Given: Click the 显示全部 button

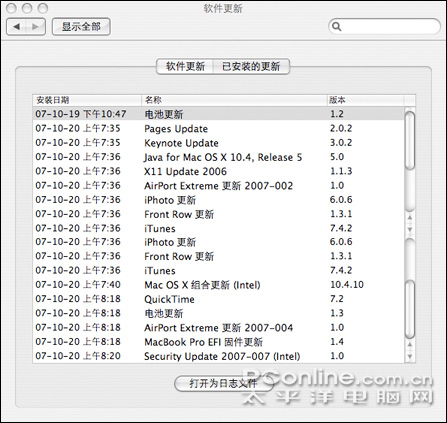Looking at the screenshot, I should 81,26.
